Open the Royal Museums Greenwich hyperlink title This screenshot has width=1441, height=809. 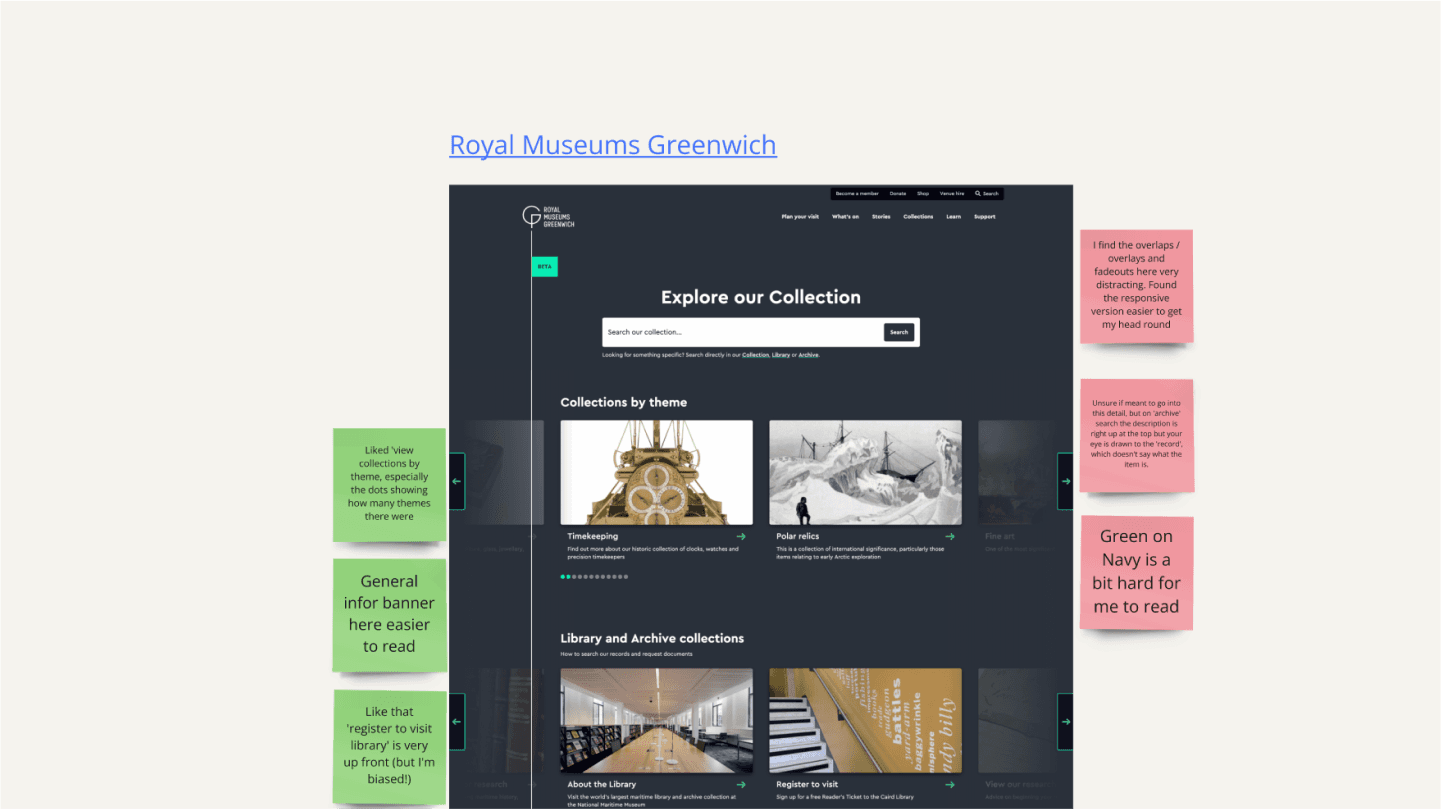pos(613,145)
